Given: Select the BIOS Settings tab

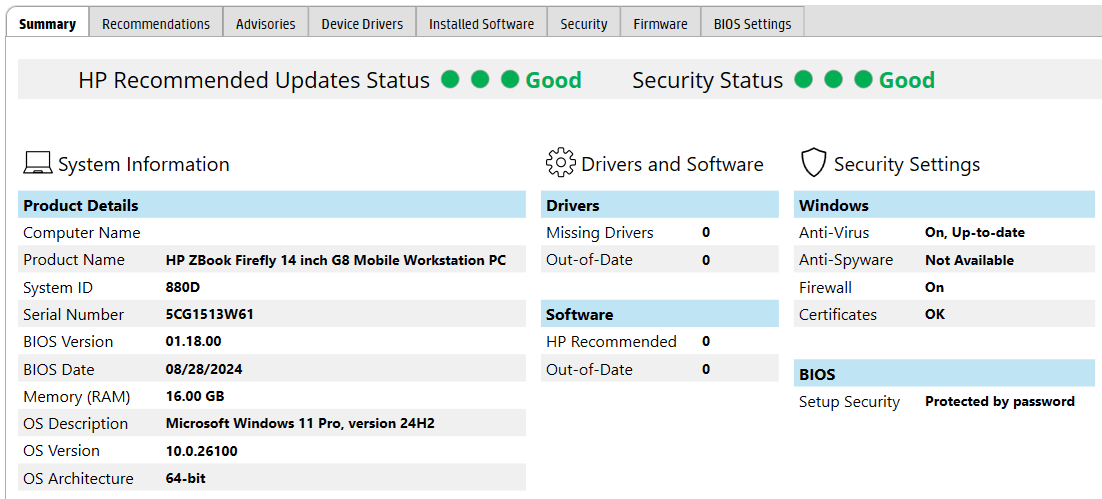Looking at the screenshot, I should coord(752,23).
